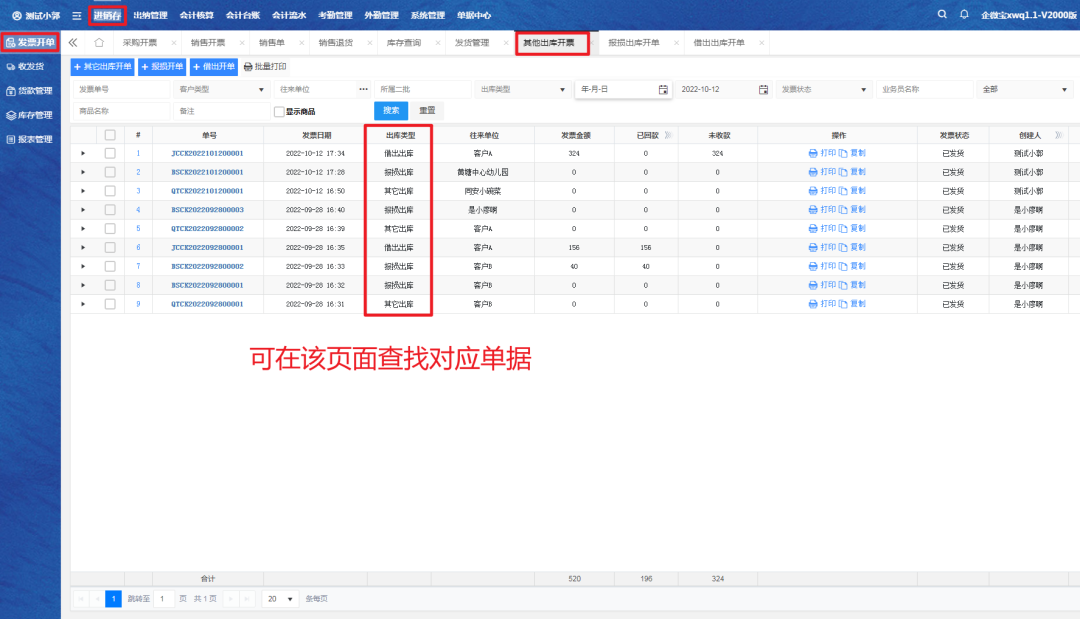
Task: Check the 显示商品 checkbox
Action: pyautogui.click(x=279, y=111)
